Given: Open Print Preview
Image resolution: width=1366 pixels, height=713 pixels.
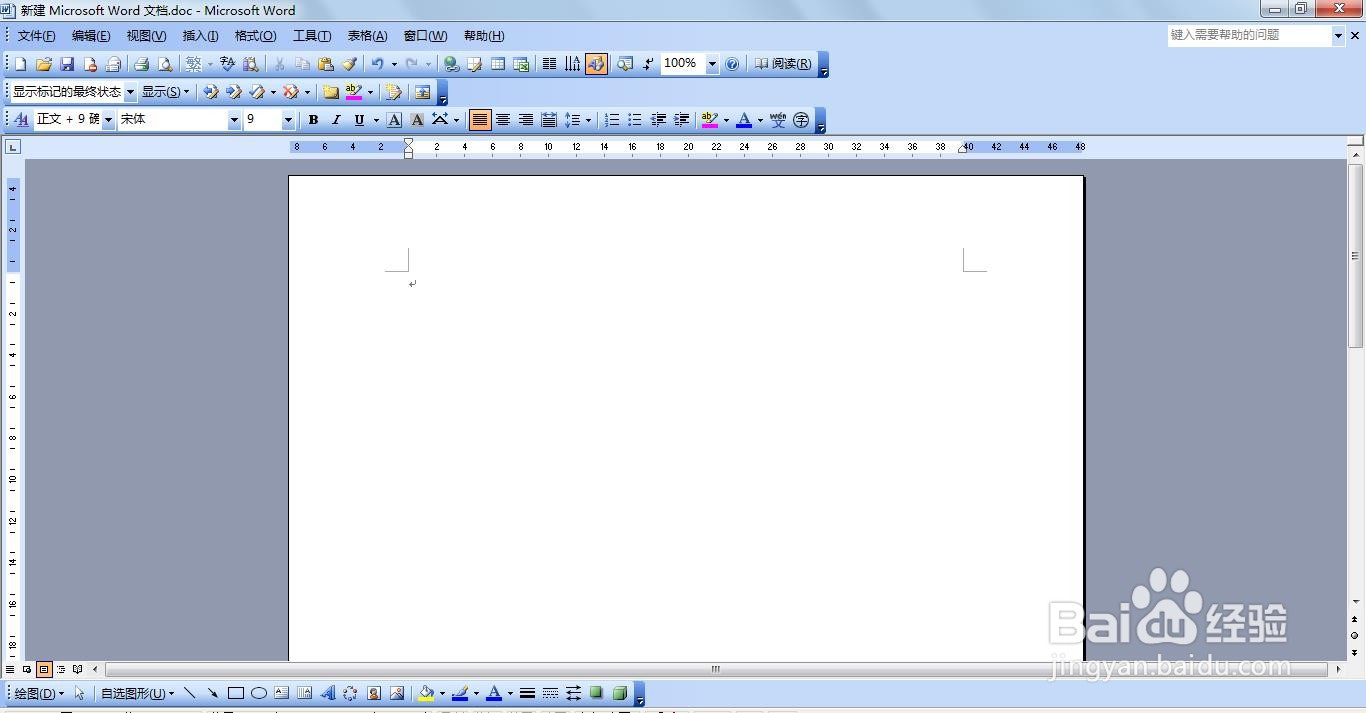Looking at the screenshot, I should [x=165, y=64].
